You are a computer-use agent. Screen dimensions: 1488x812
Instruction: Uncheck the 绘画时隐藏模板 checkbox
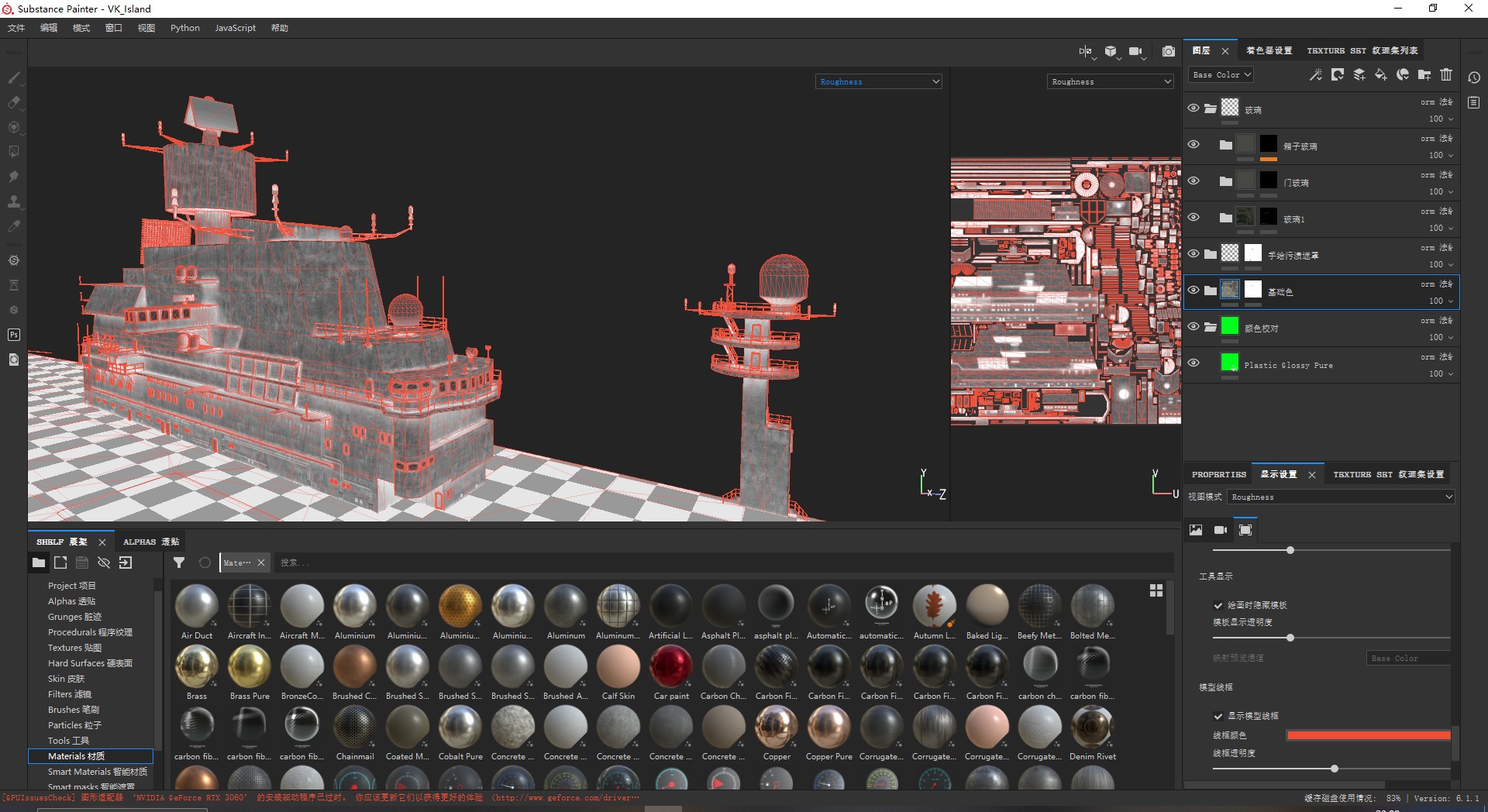point(1218,605)
